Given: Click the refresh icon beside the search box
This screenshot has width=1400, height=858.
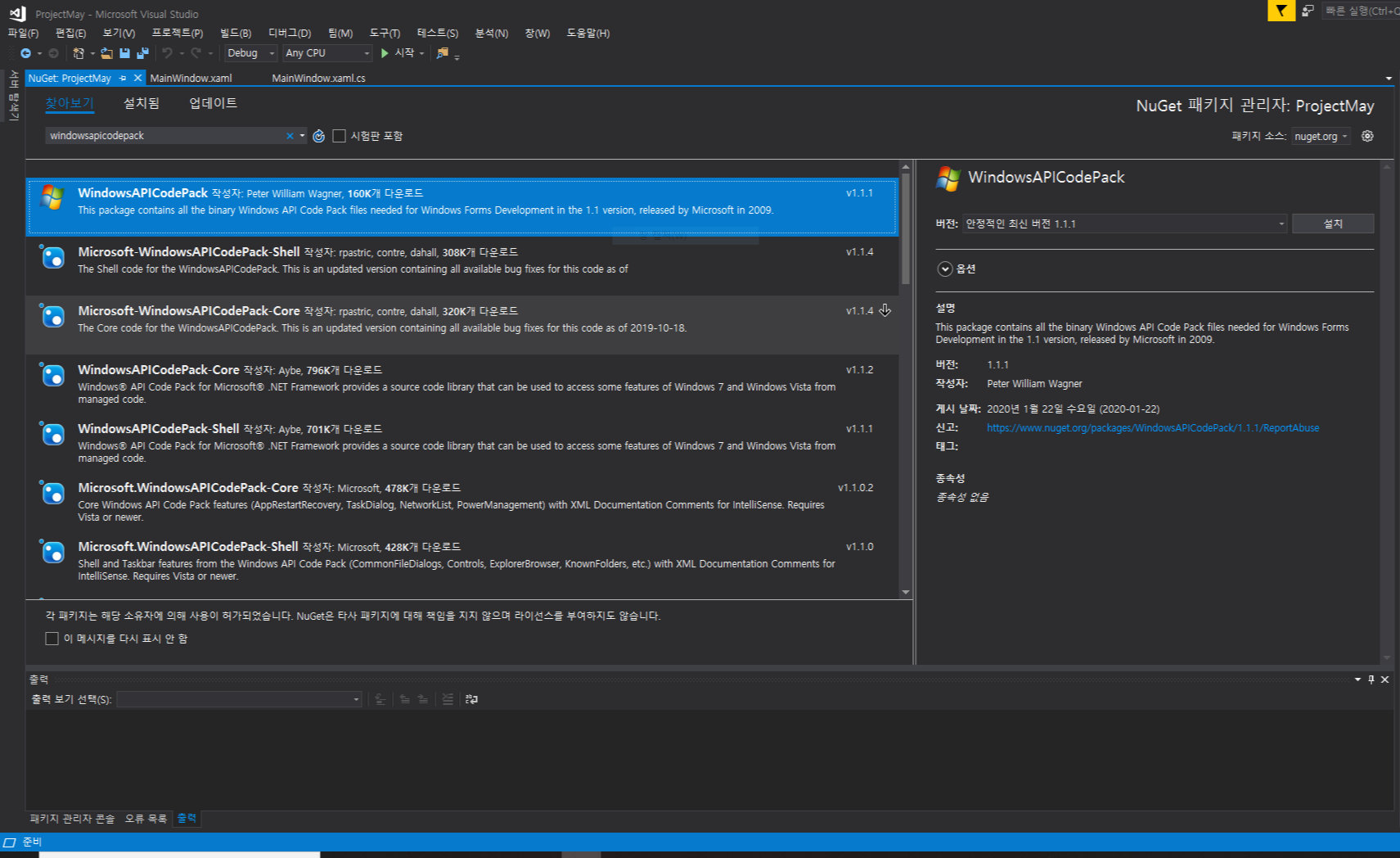Looking at the screenshot, I should [x=319, y=136].
